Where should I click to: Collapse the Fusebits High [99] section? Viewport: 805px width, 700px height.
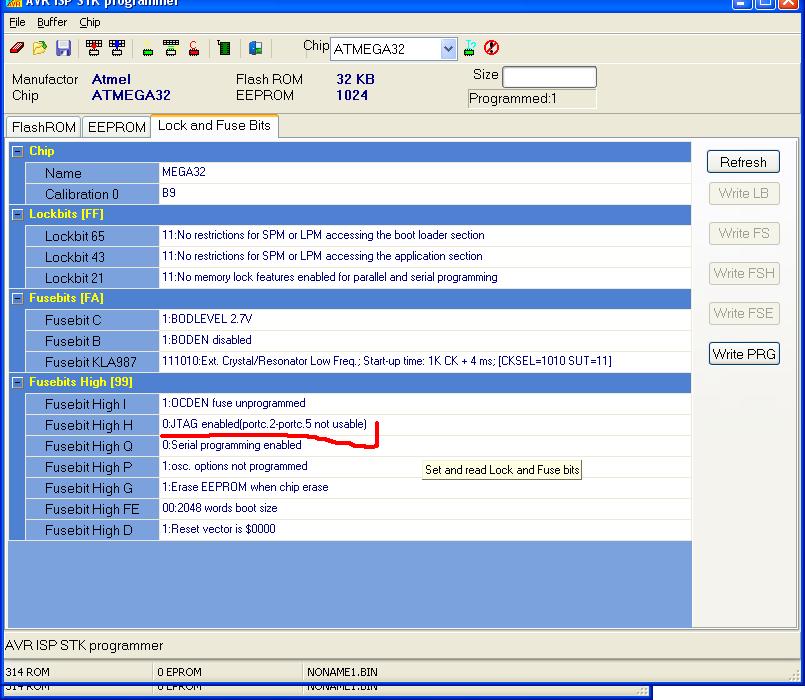tap(17, 382)
